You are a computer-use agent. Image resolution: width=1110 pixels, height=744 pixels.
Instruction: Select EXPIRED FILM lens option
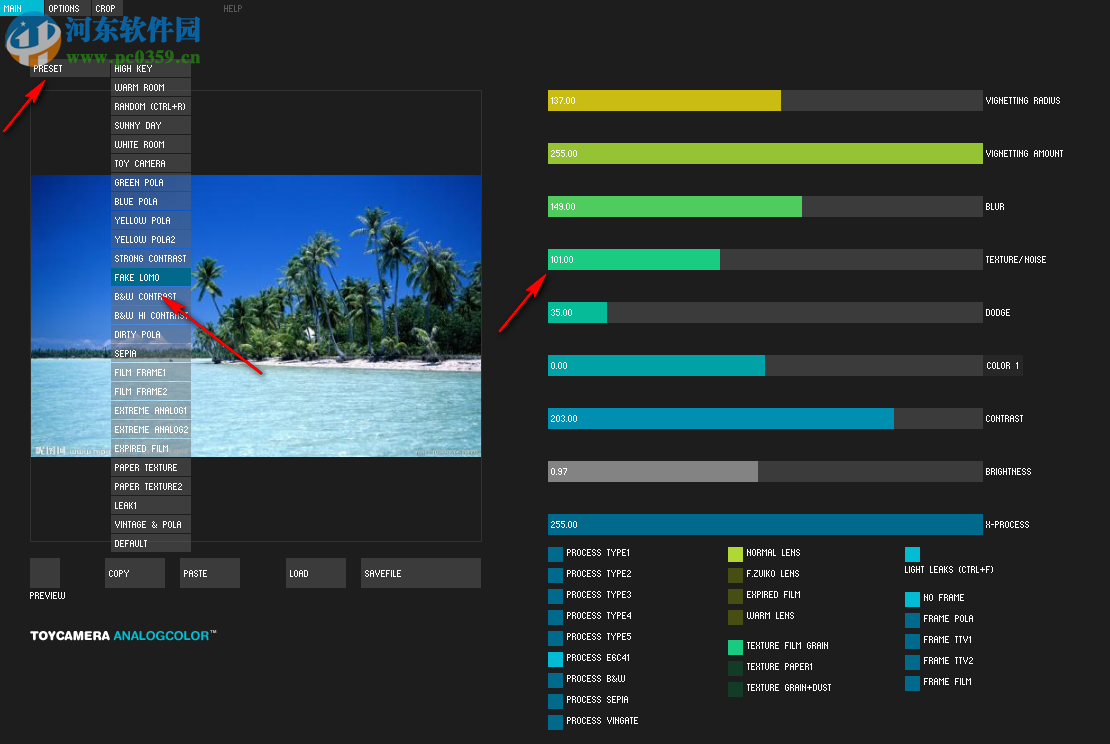pyautogui.click(x=736, y=596)
